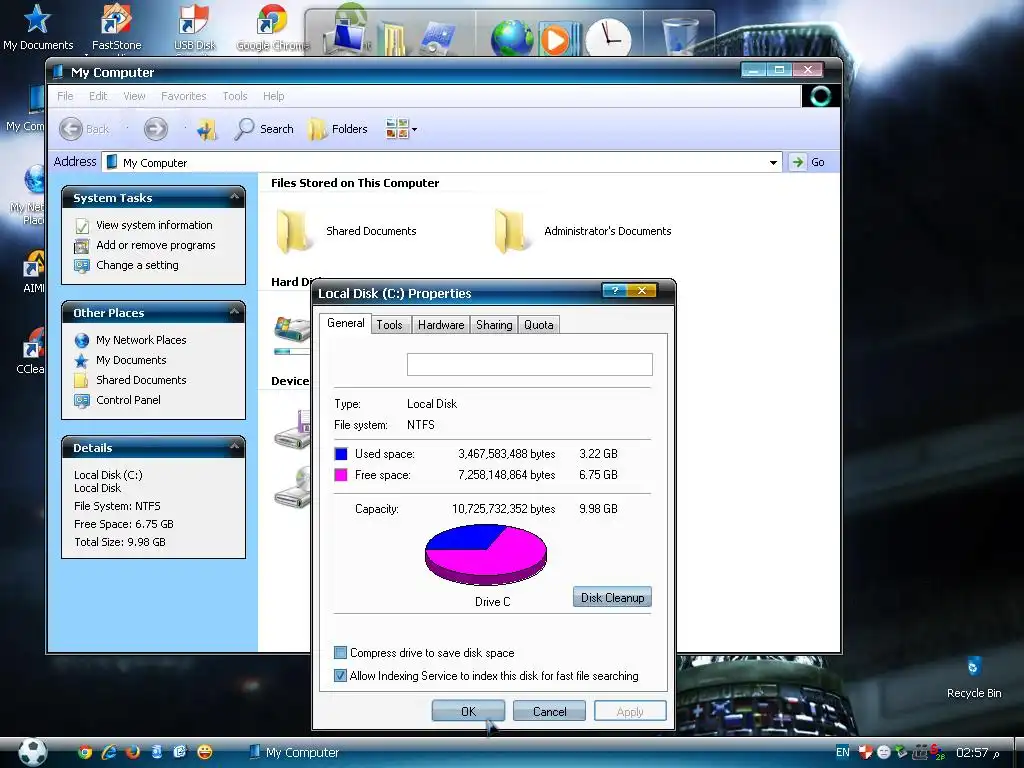The width and height of the screenshot is (1024, 768).
Task: Expand the Address bar dropdown arrow
Action: pos(773,162)
